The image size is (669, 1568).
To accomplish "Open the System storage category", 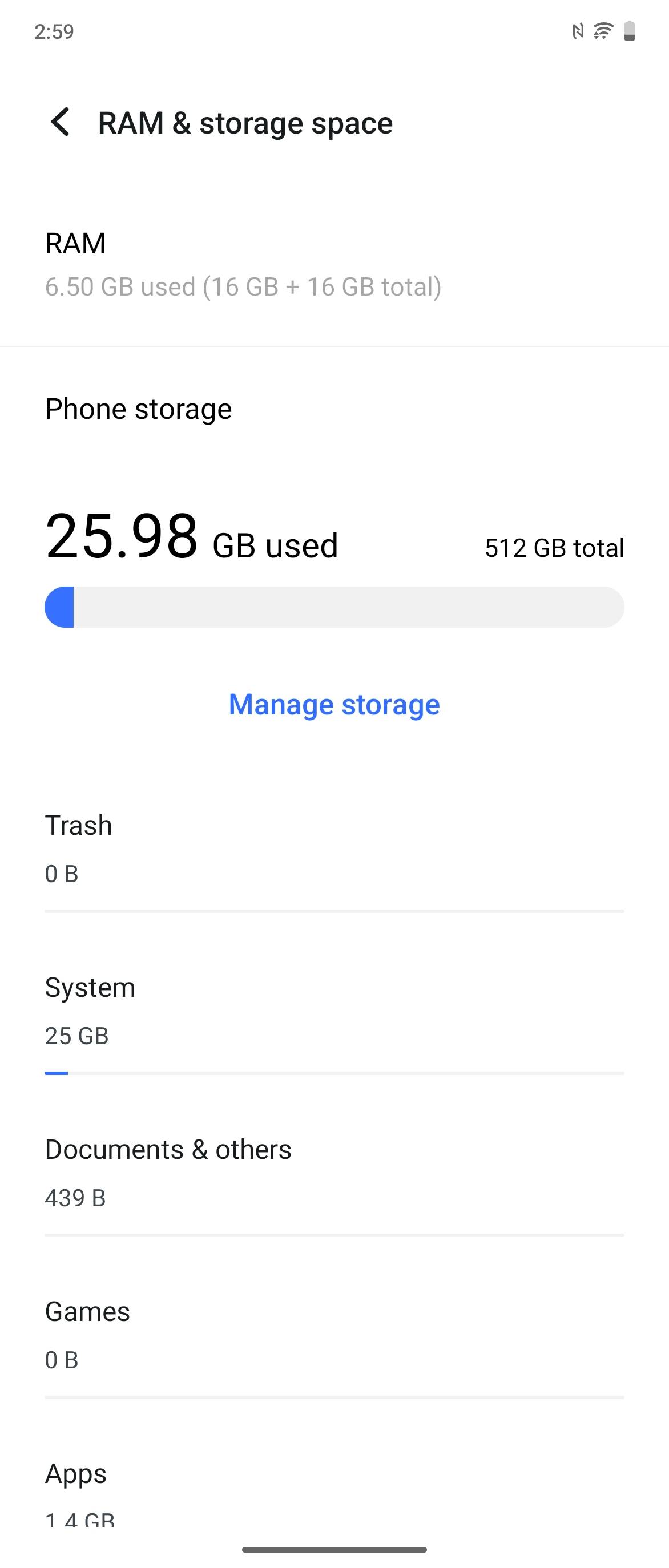I will (334, 1011).
